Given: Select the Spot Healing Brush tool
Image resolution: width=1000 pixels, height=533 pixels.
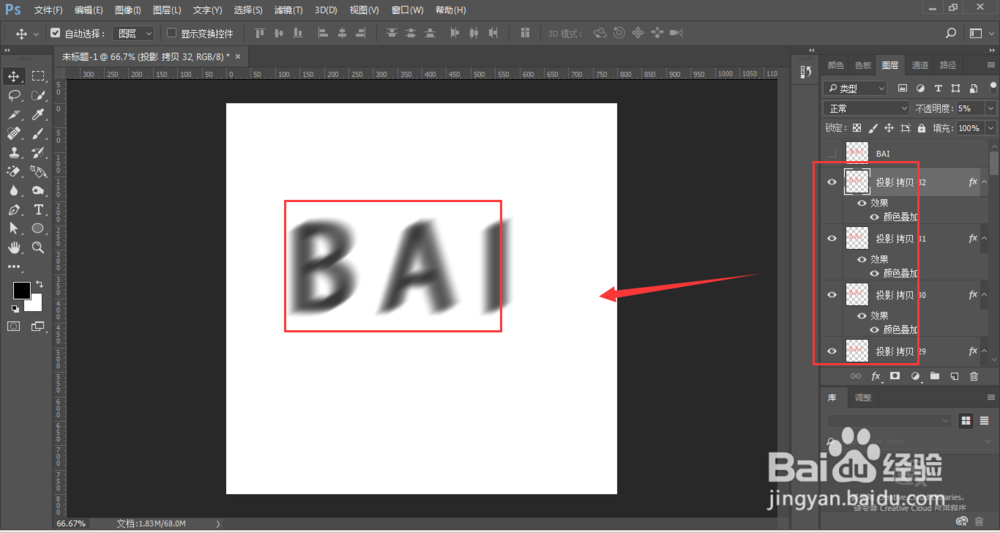Looking at the screenshot, I should pos(13,134).
